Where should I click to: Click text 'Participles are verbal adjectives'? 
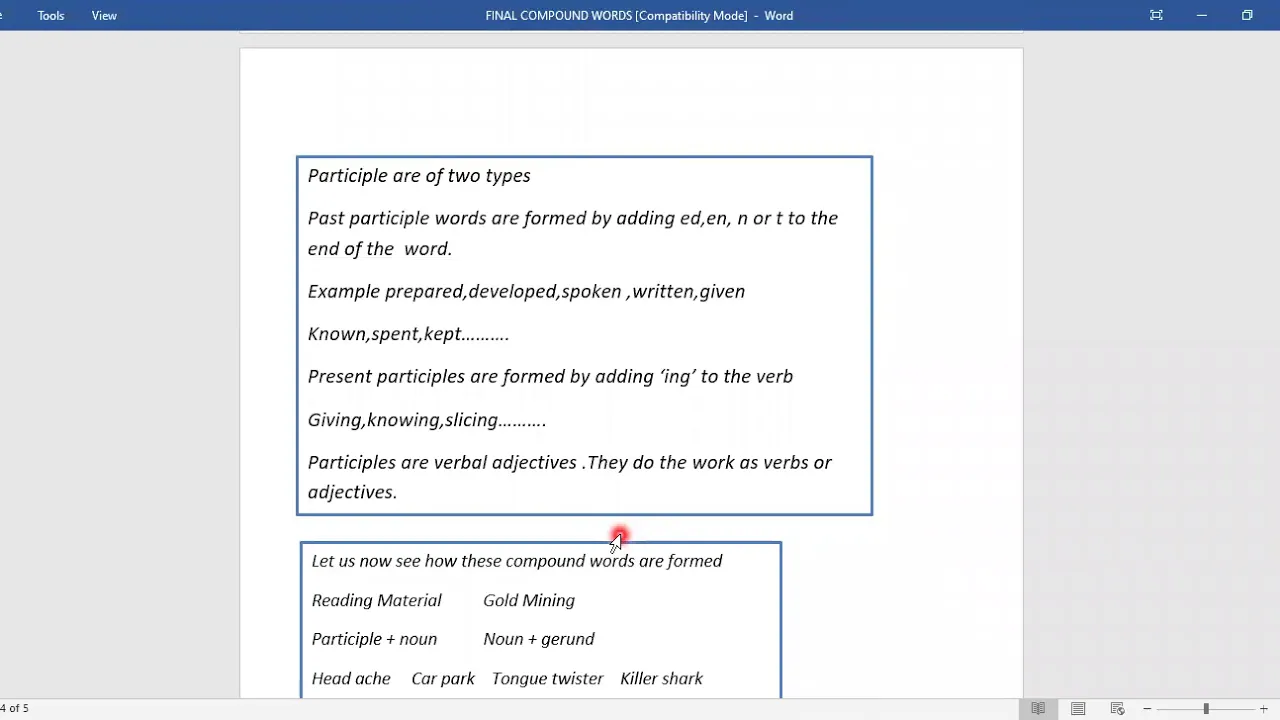[442, 462]
